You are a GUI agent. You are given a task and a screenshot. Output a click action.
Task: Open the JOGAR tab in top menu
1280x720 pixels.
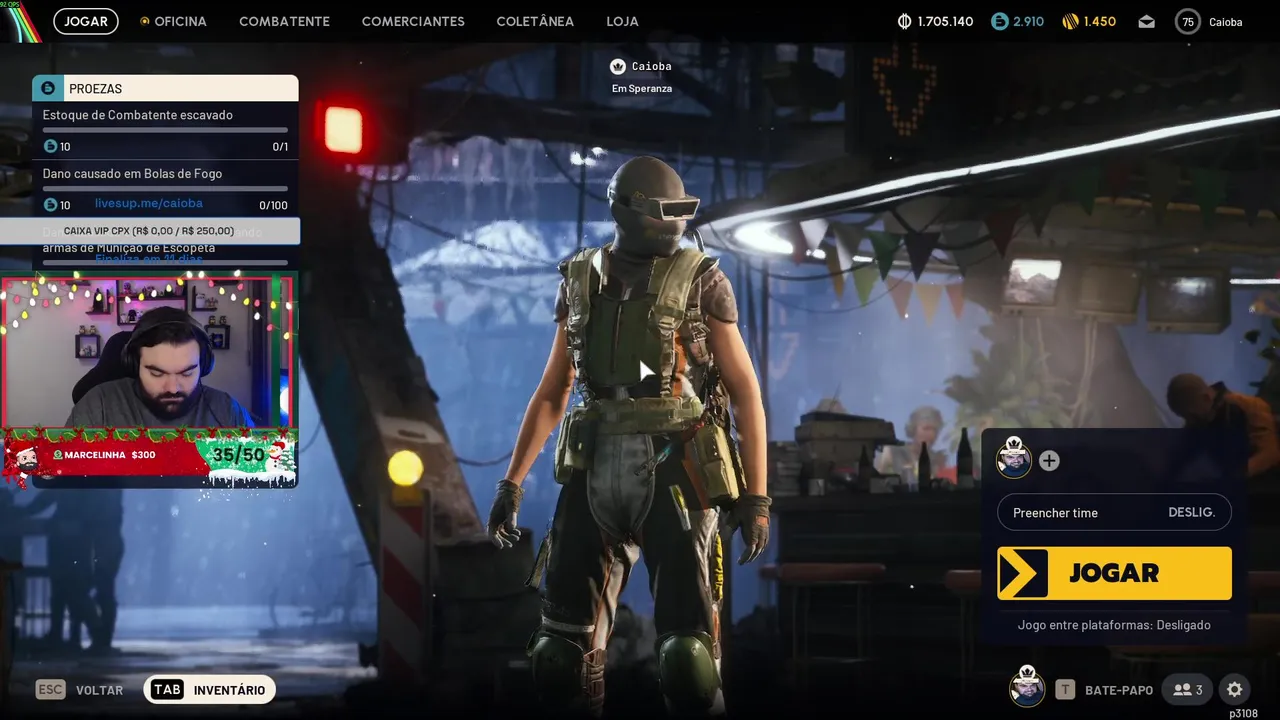pos(86,21)
